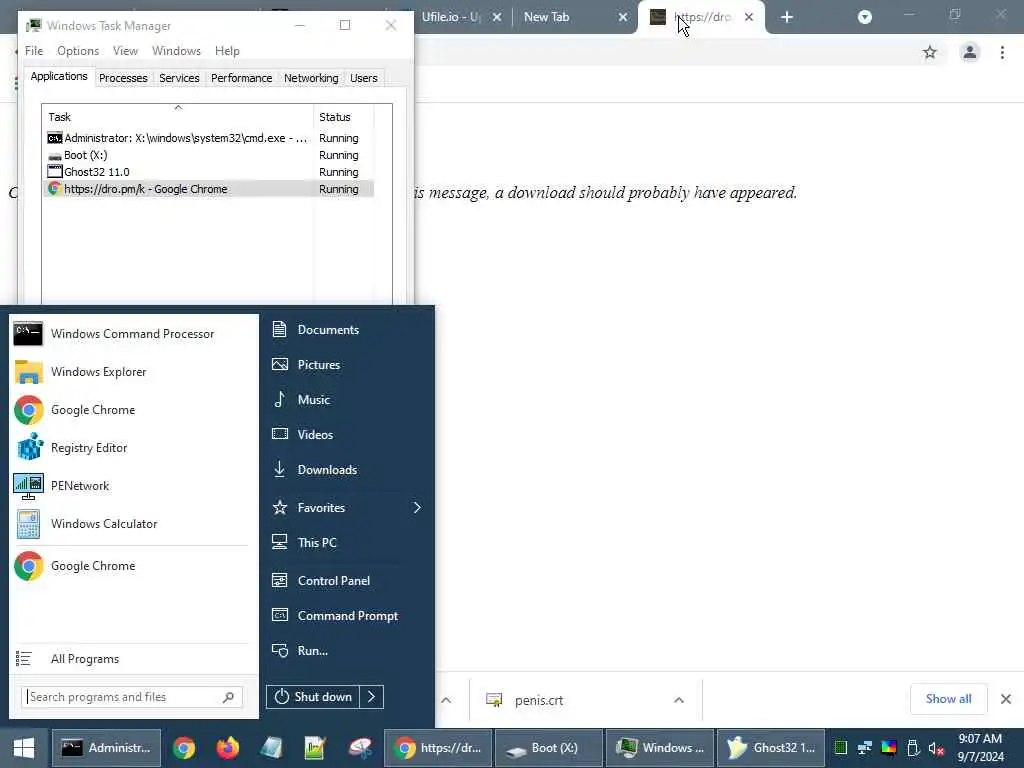This screenshot has height=768, width=1024.
Task: Open Task Manager File menu
Action: (34, 51)
